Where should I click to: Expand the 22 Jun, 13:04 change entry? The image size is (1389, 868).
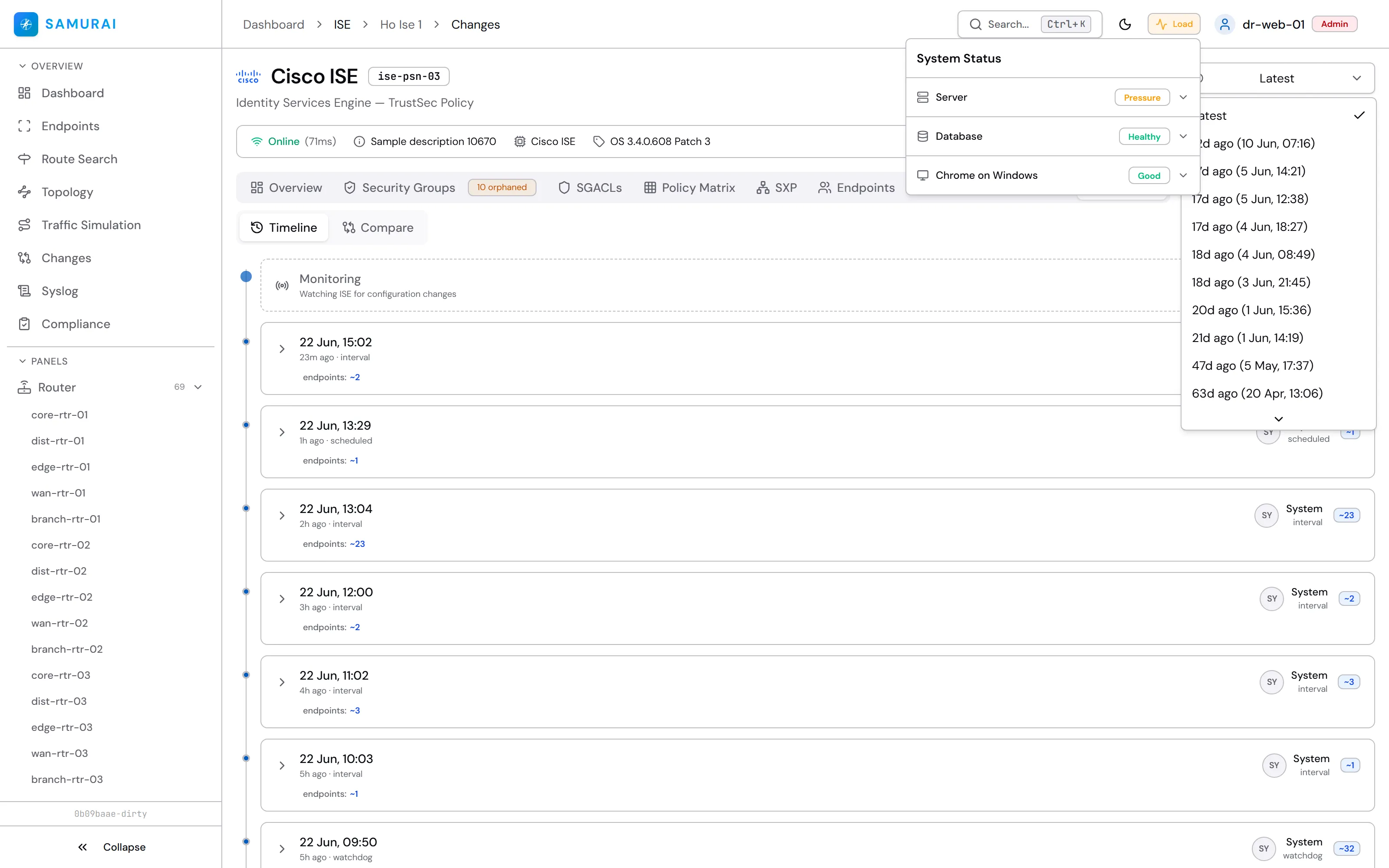pos(282,515)
